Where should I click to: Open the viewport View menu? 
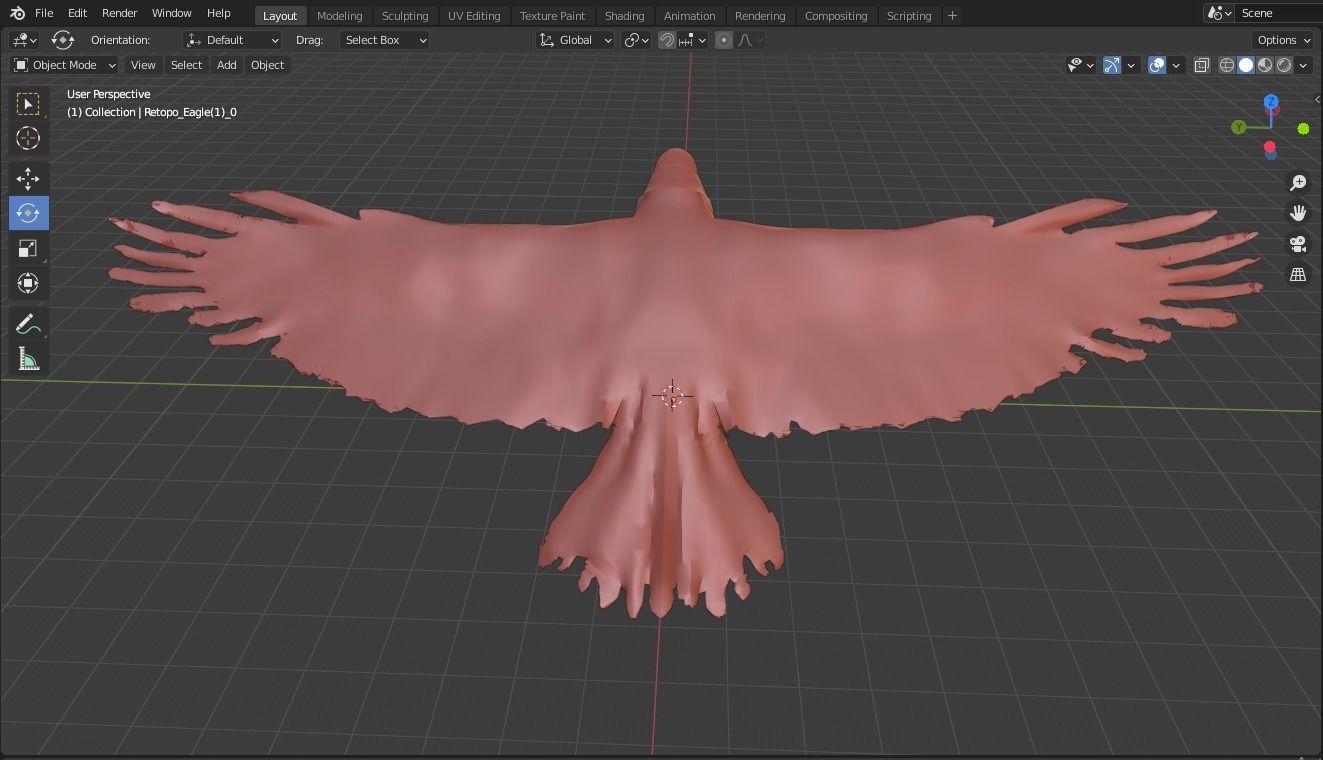[x=143, y=65]
